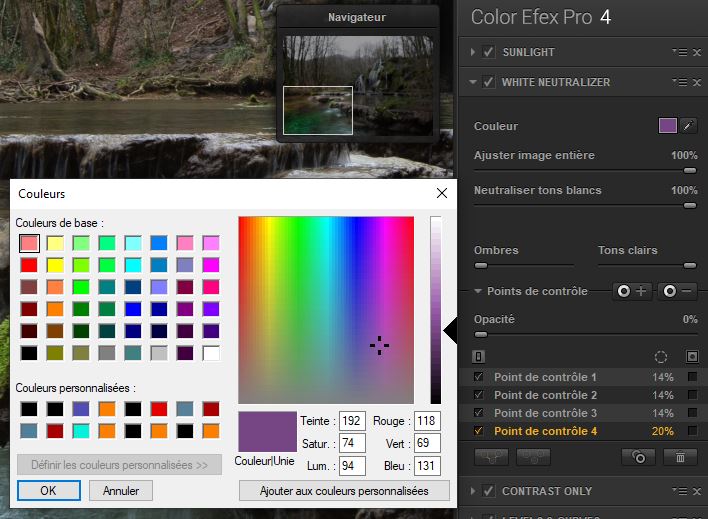708x519 pixels.
Task: Click the Lum. input field
Action: tap(352, 466)
